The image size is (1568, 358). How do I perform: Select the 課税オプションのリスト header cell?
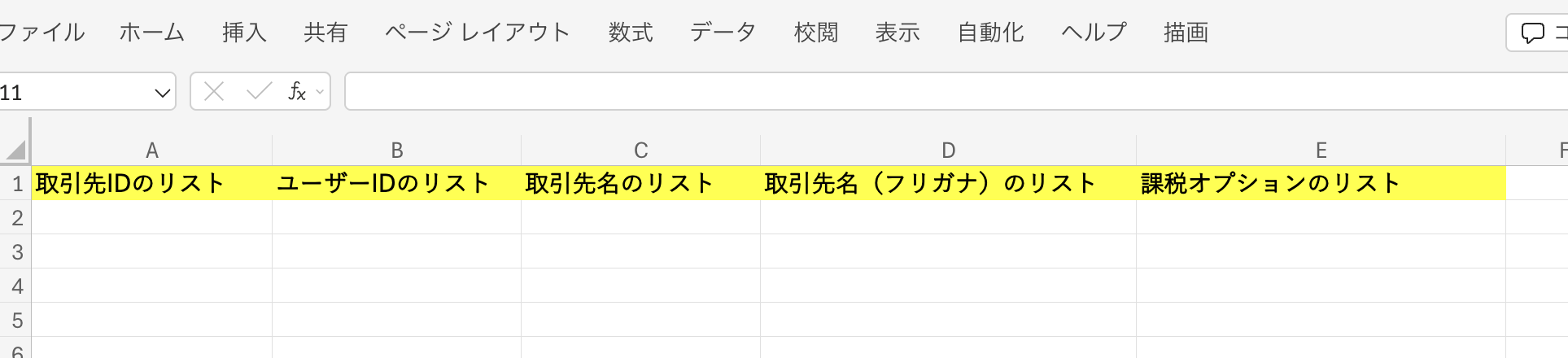pos(1320,184)
